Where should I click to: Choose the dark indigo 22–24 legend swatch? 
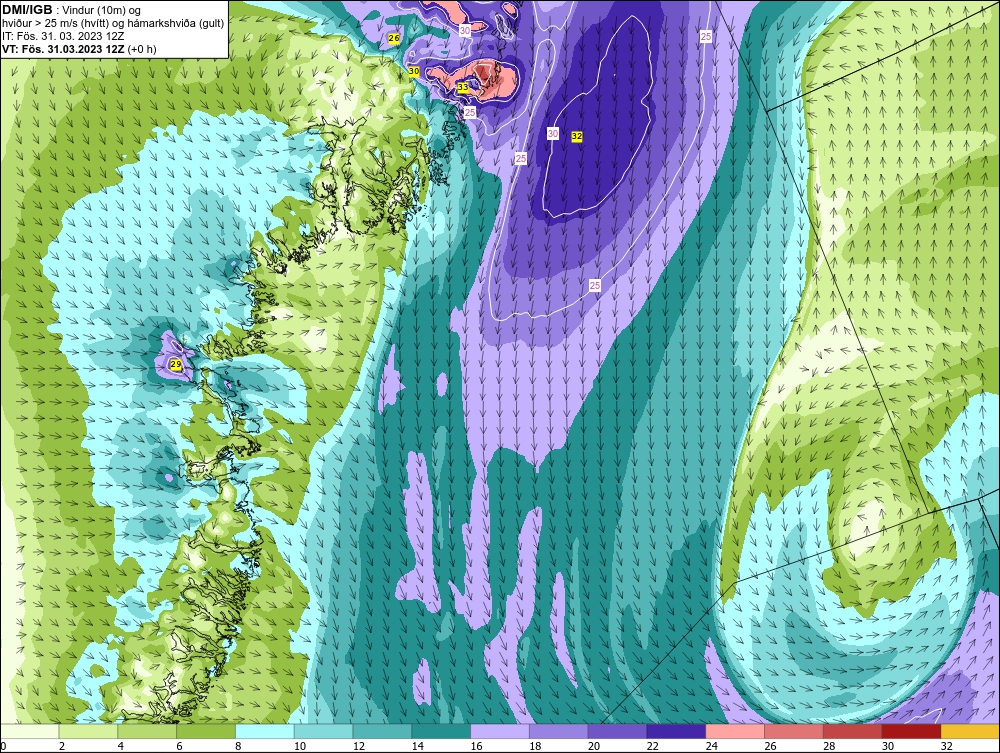[x=676, y=731]
